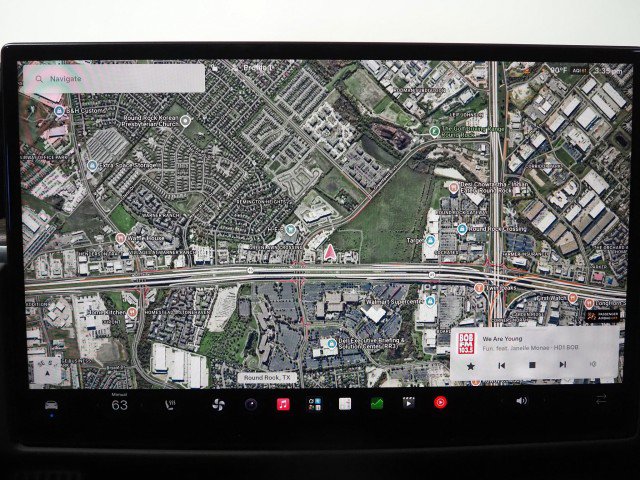Skip to the previous track
Image resolution: width=640 pixels, height=480 pixels.
tap(502, 365)
